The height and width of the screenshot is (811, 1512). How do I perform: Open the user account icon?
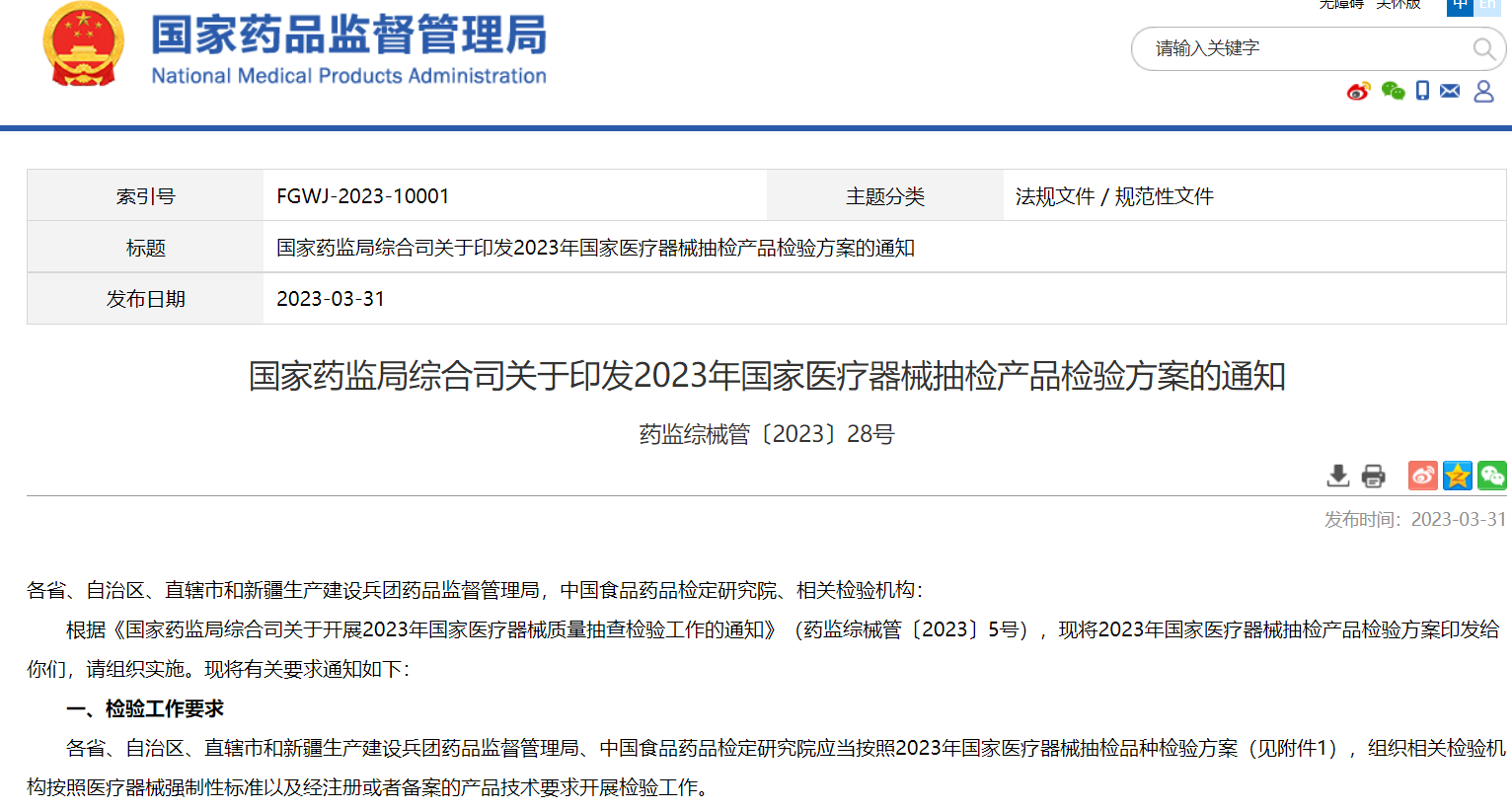point(1483,91)
